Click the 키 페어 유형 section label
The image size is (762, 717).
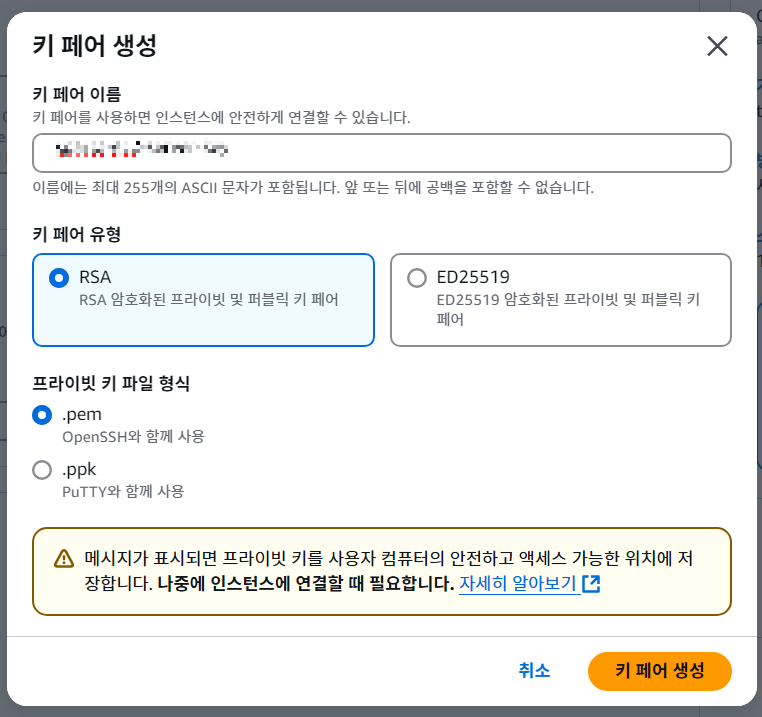point(76,234)
